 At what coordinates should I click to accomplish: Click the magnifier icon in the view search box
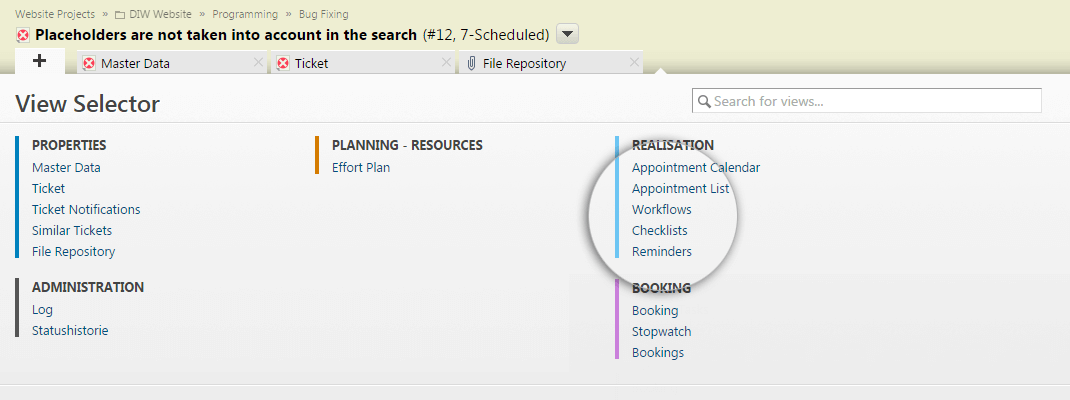click(704, 102)
